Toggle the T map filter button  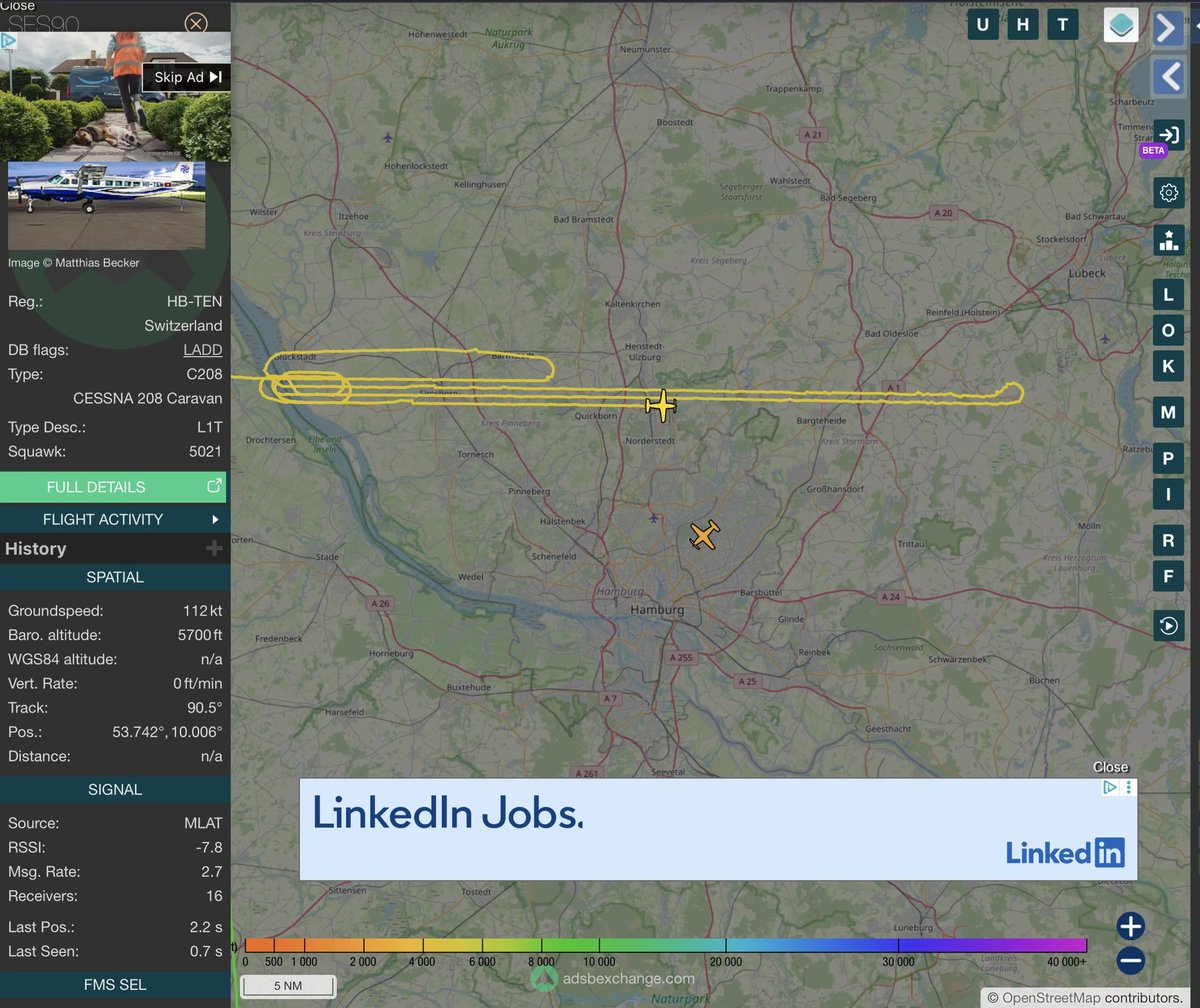[x=1062, y=25]
